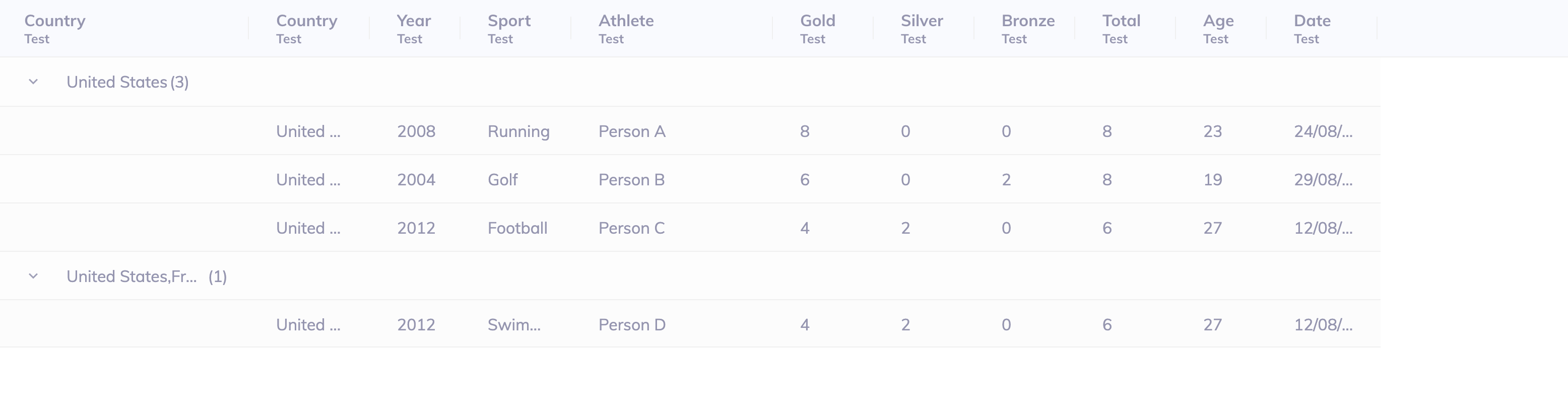Collapse the United States (3) group

[x=33, y=82]
